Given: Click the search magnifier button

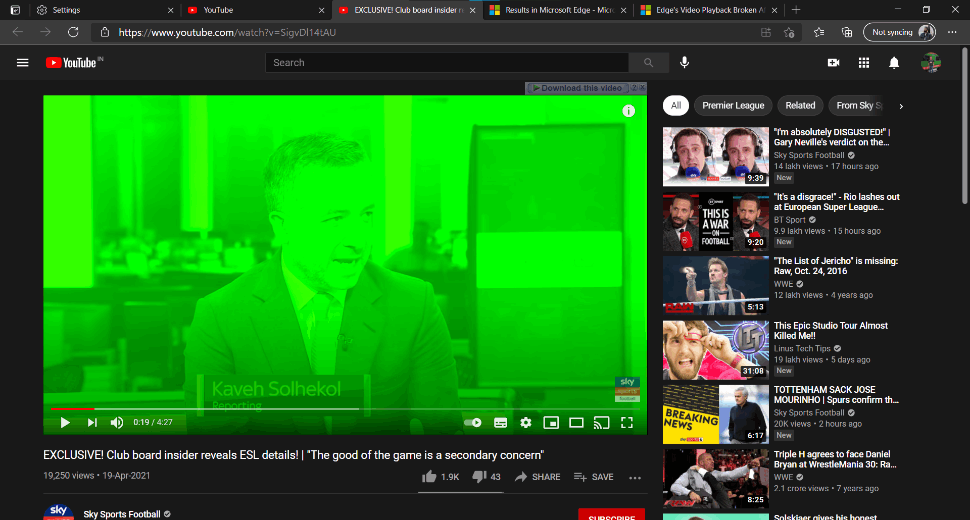Looking at the screenshot, I should click(x=648, y=62).
